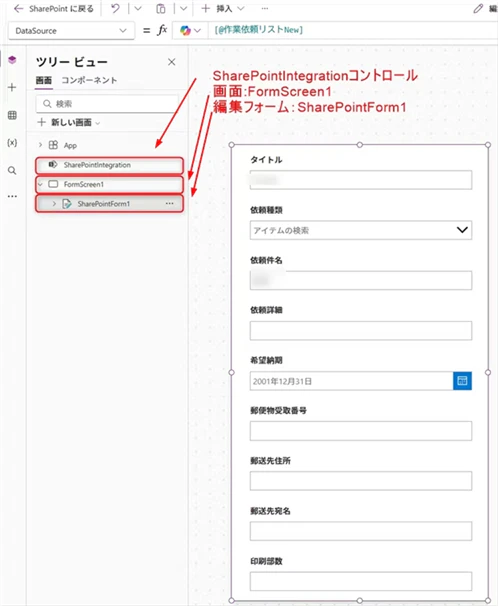Open Search magnifier icon in left sidebar
Screen dimensions: 498x606
12,170
